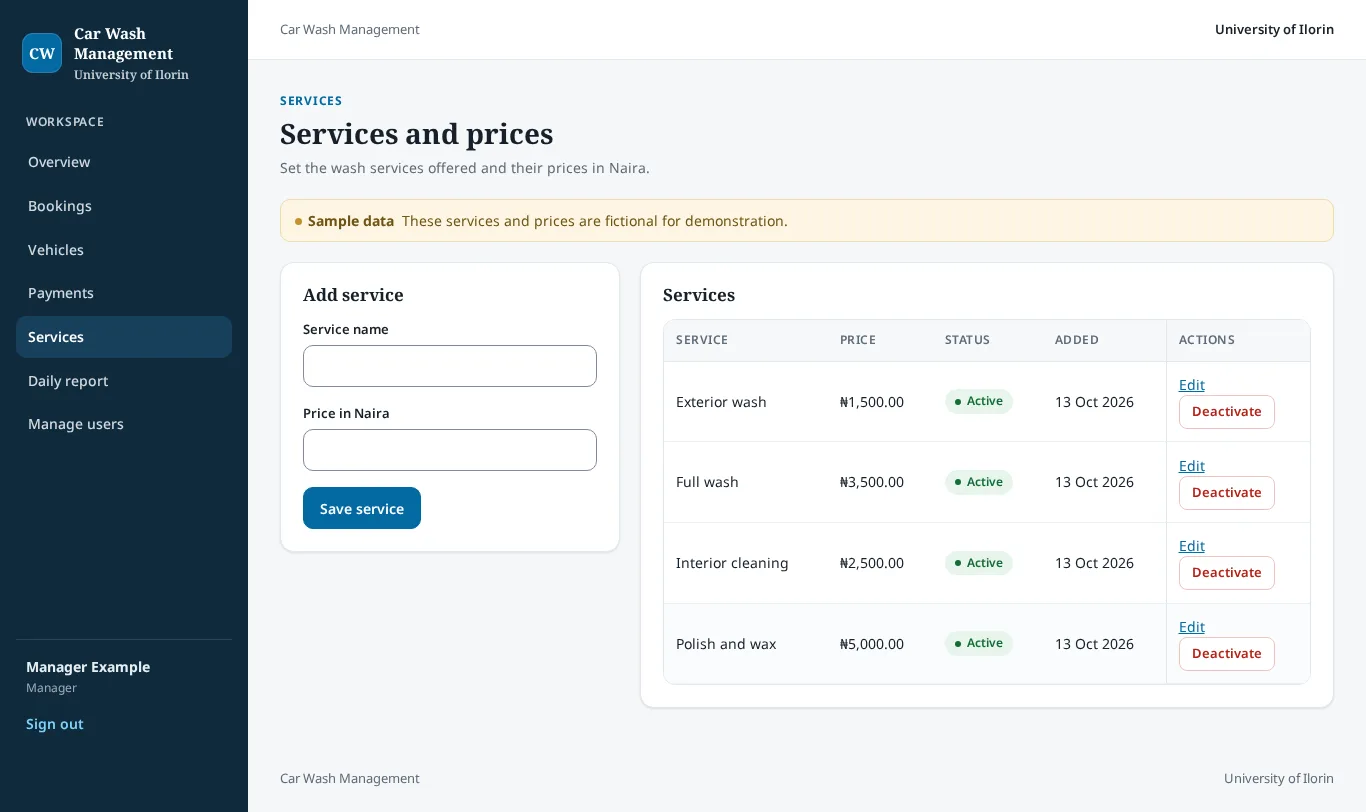Go to Manage users
The width and height of the screenshot is (1366, 812).
point(124,424)
